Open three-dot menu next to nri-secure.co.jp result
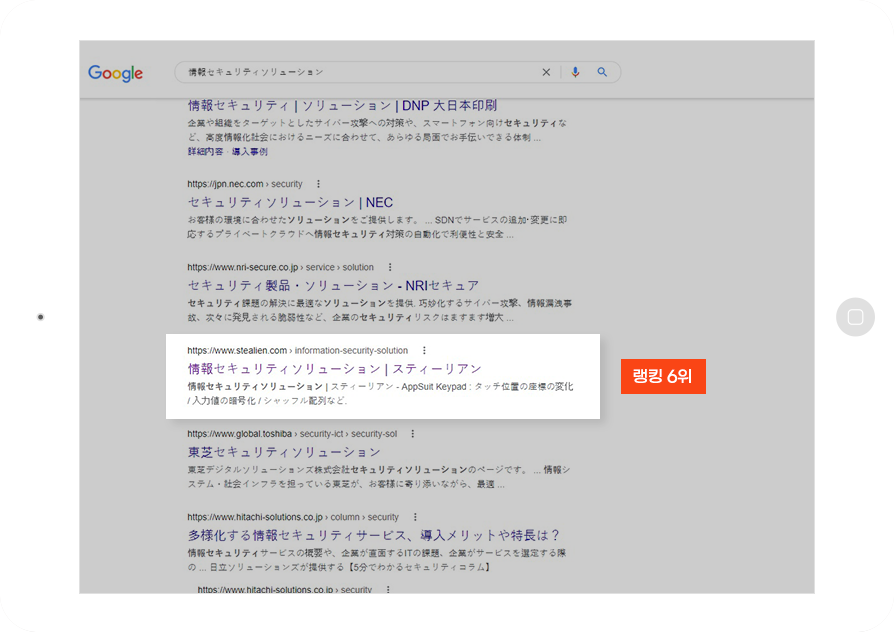The image size is (894, 632). [390, 267]
